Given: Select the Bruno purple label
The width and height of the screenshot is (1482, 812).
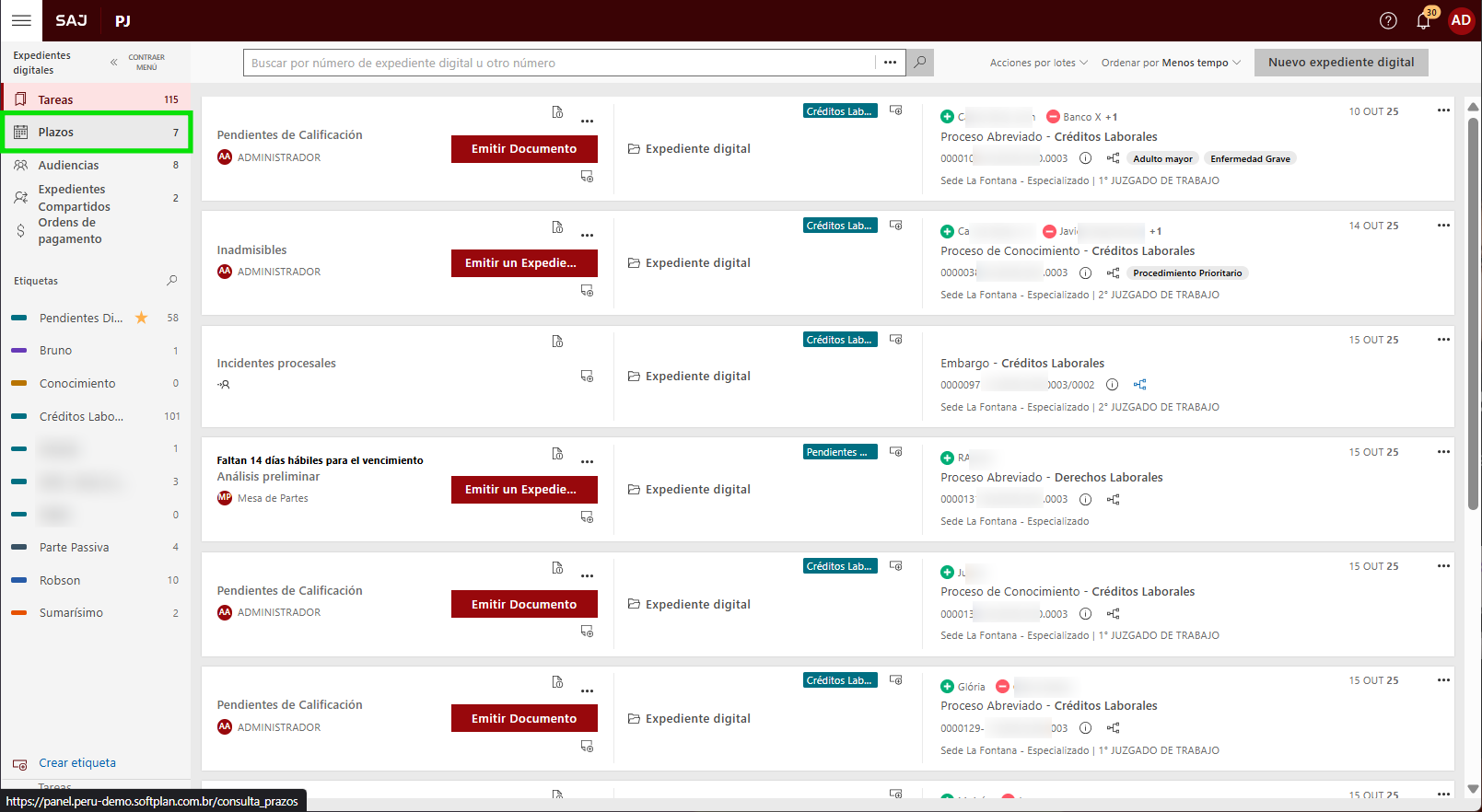Looking at the screenshot, I should tap(55, 351).
